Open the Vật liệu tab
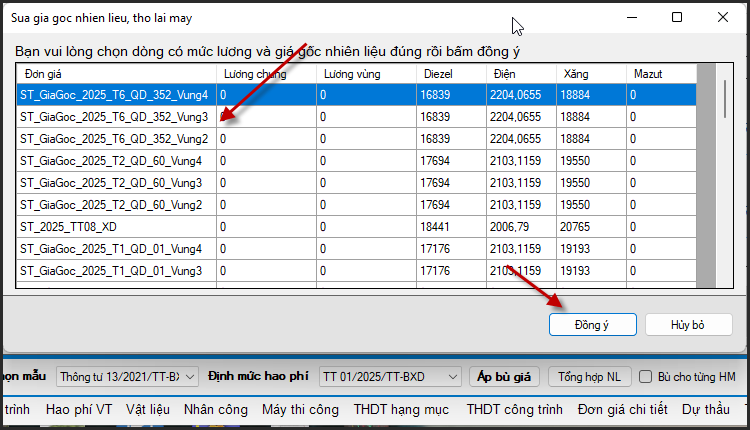 click(x=147, y=409)
